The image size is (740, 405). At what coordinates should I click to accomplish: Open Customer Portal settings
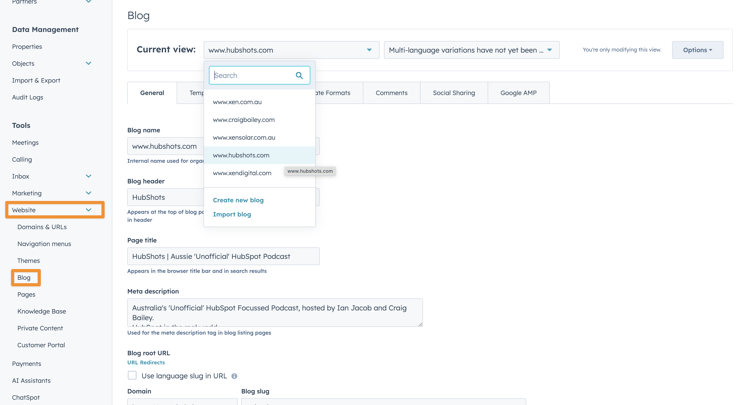click(x=41, y=345)
